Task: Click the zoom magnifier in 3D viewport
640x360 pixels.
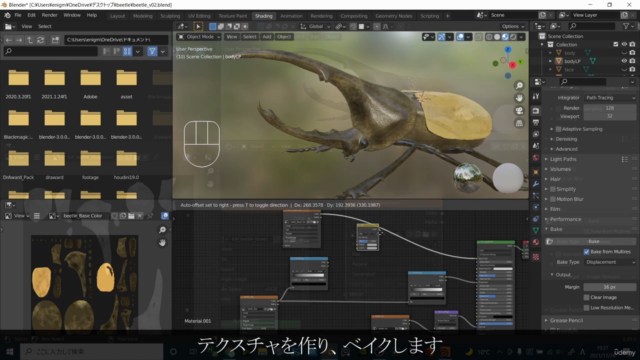Action: [x=519, y=85]
